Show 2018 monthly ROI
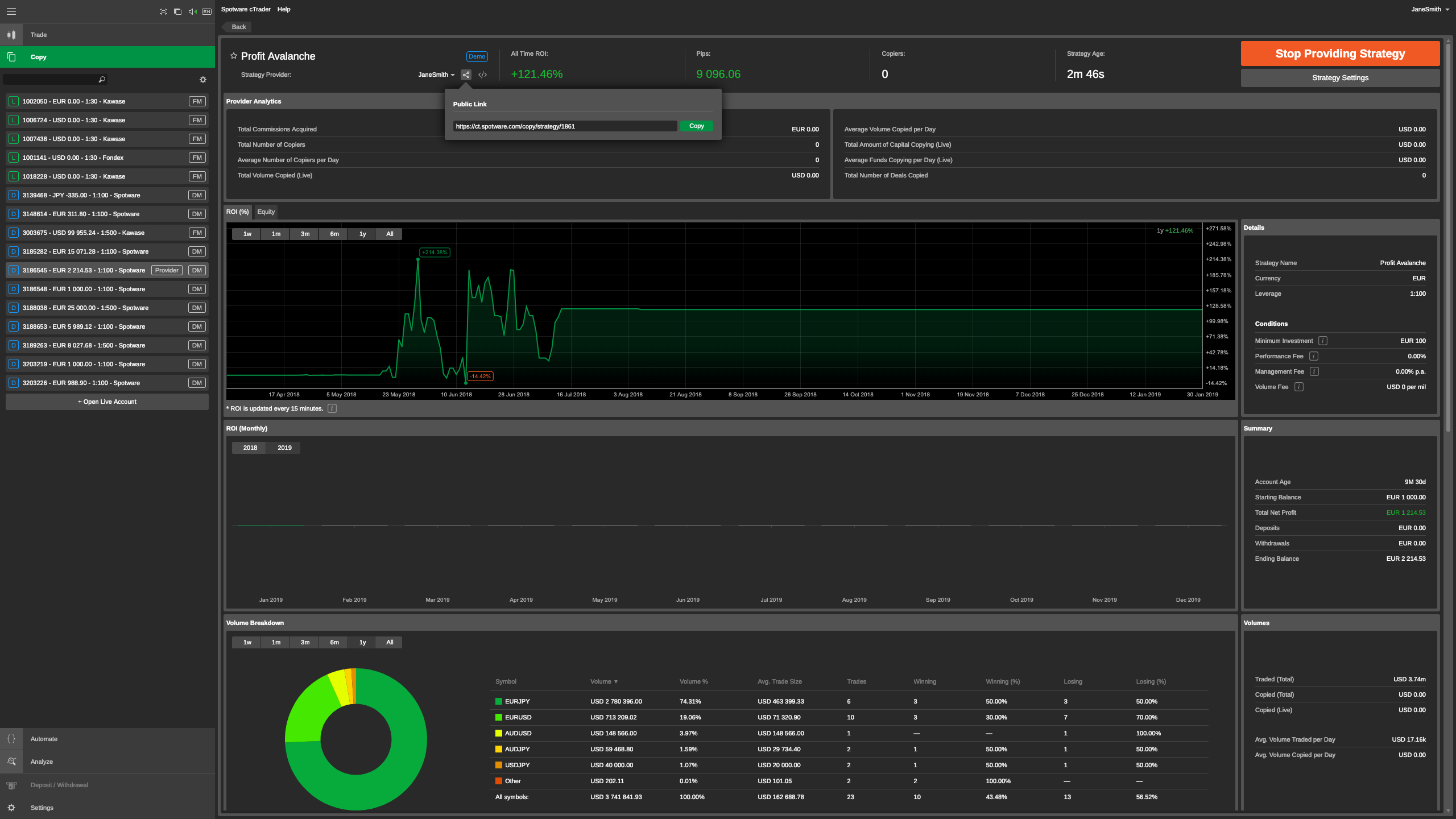Viewport: 1456px width, 819px height. 250,448
